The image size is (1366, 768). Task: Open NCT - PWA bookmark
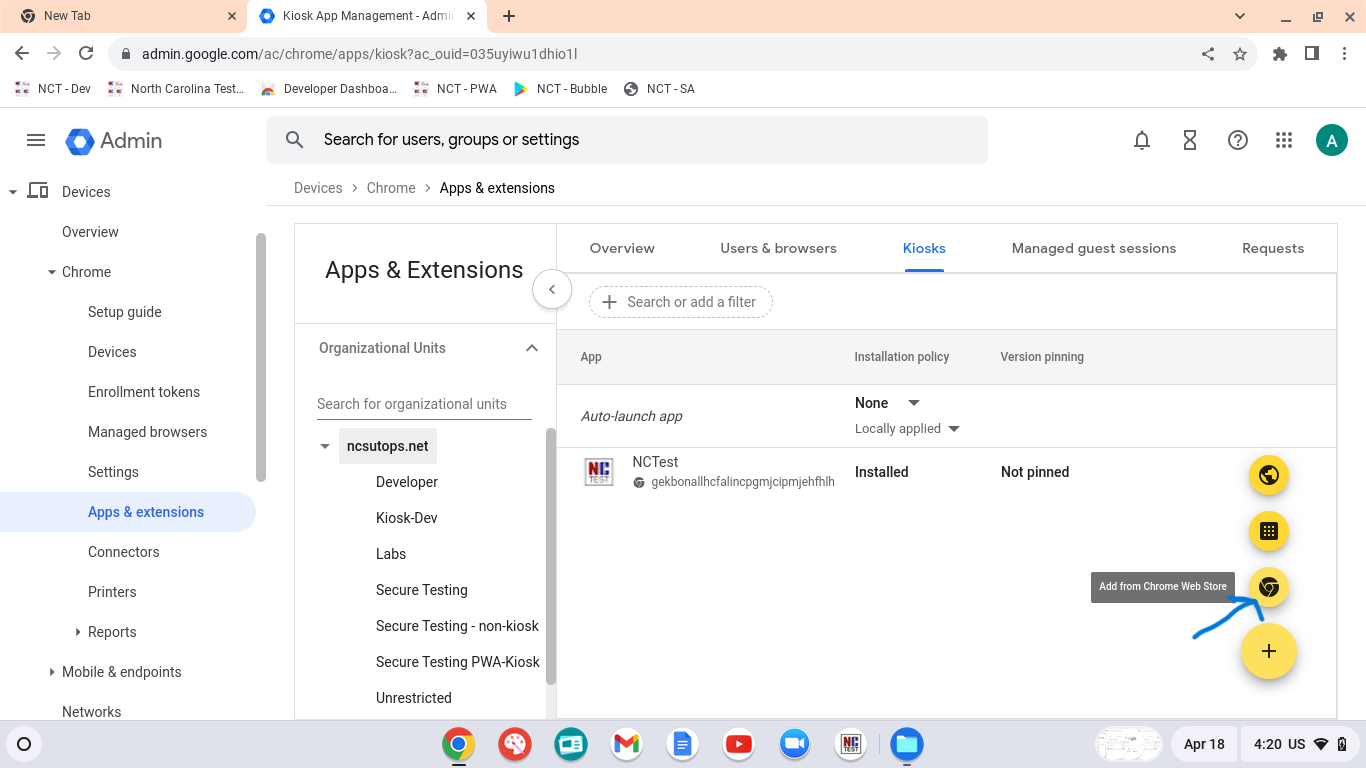pyautogui.click(x=455, y=89)
